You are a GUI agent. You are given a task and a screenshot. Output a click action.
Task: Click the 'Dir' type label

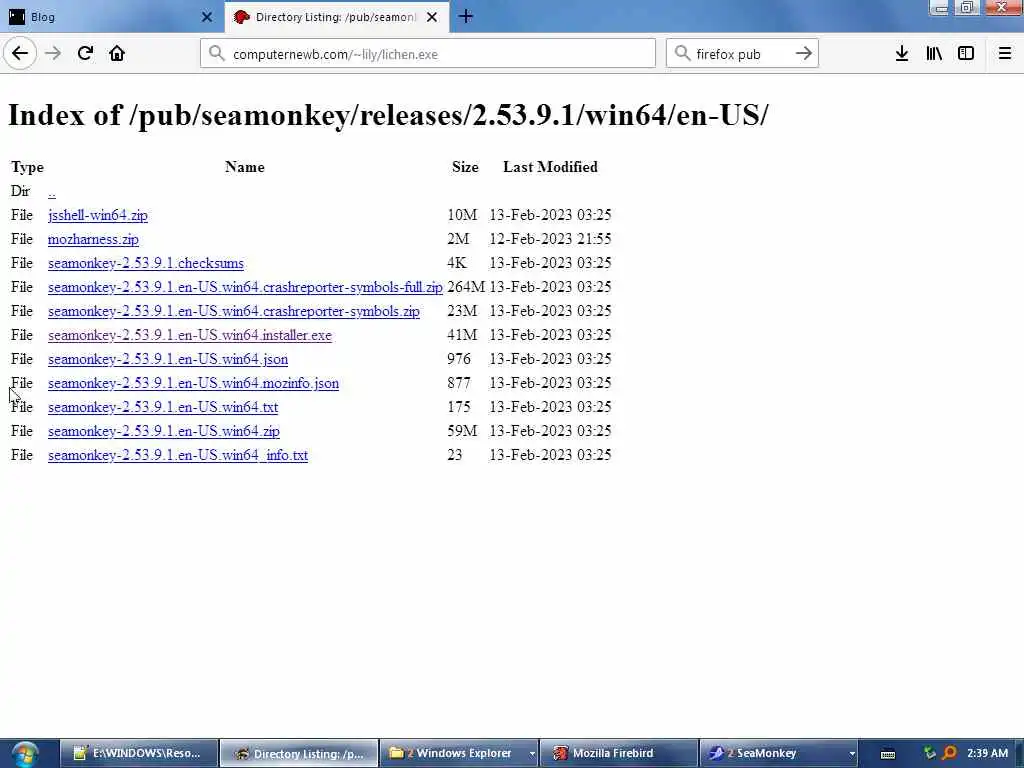click(x=20, y=191)
